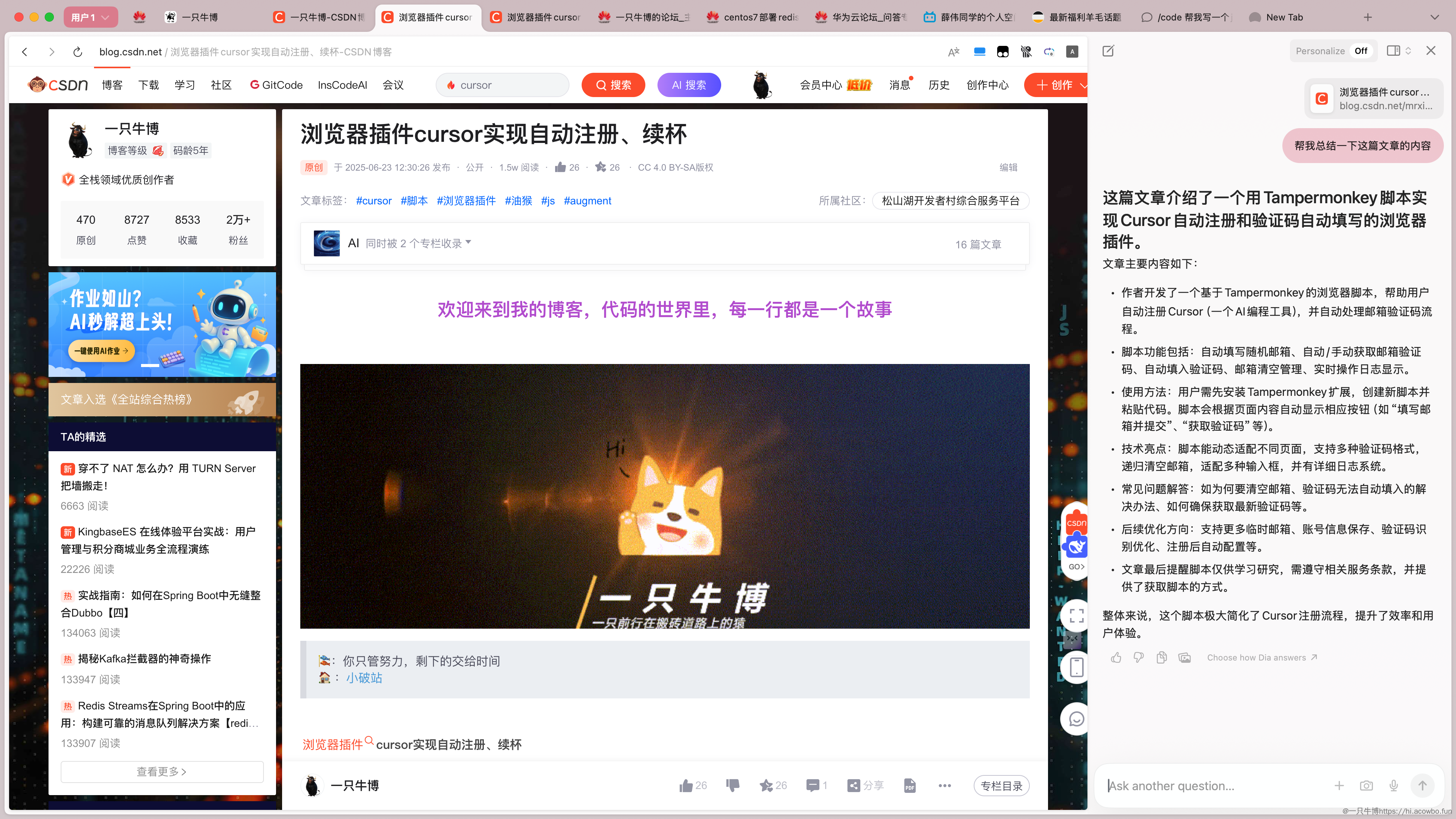Expand the 同时被 2 个专栏收录 dropdown

coord(418,243)
